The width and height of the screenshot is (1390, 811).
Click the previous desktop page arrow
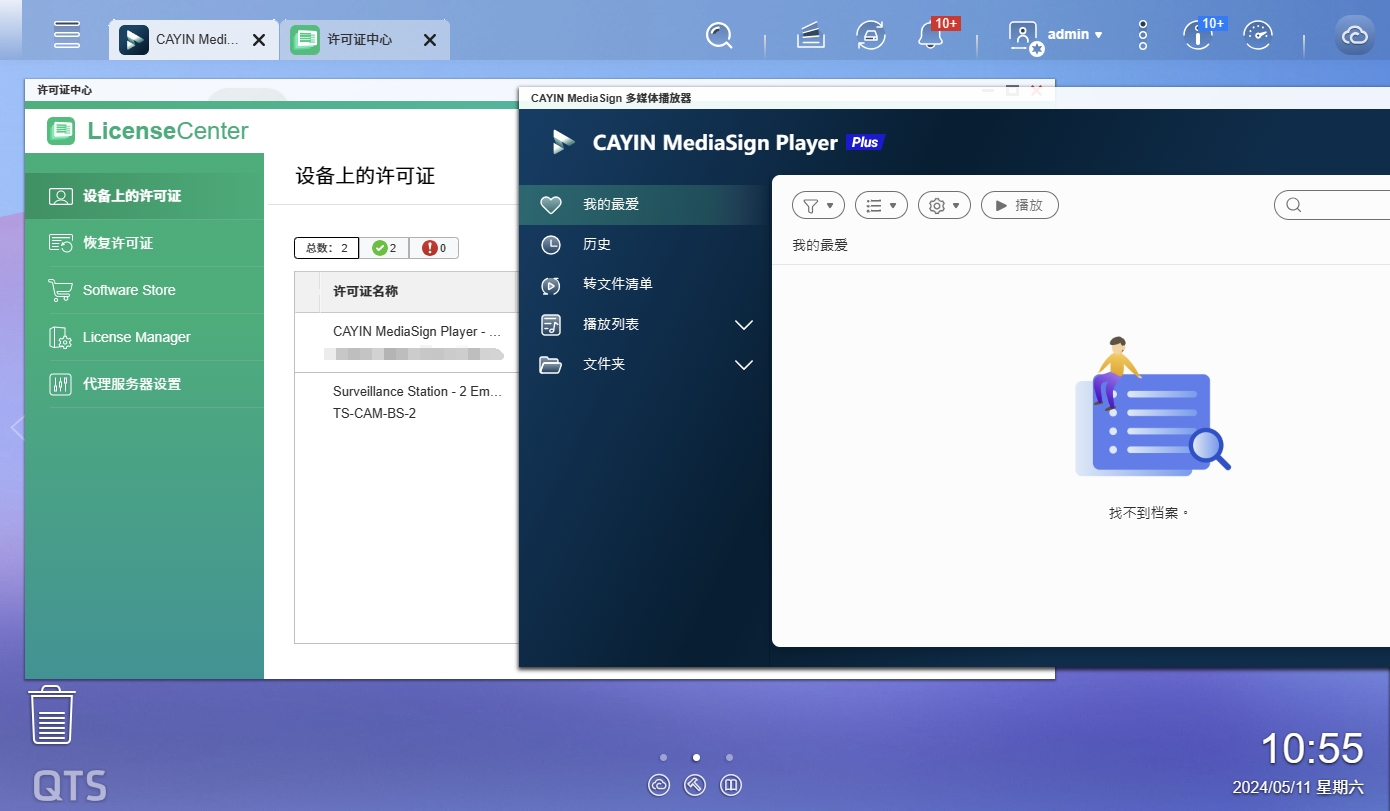[x=15, y=428]
